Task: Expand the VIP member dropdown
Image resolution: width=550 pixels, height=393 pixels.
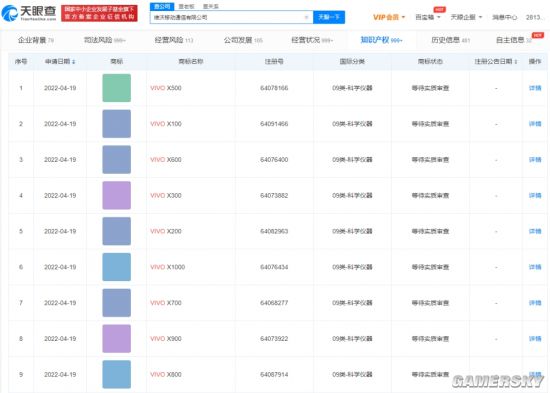Action: (x=389, y=17)
